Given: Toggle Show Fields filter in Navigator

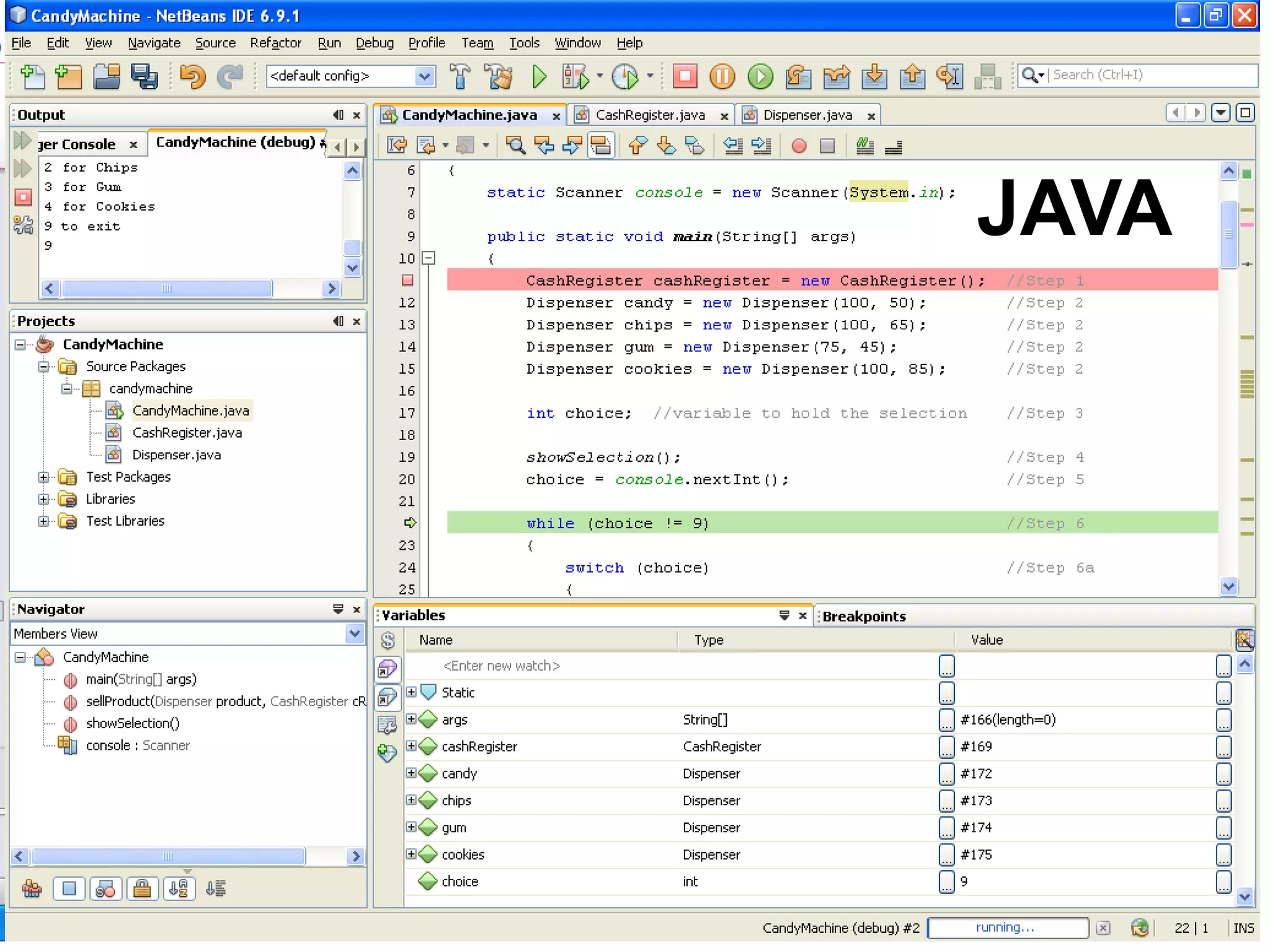Looking at the screenshot, I should click(69, 889).
